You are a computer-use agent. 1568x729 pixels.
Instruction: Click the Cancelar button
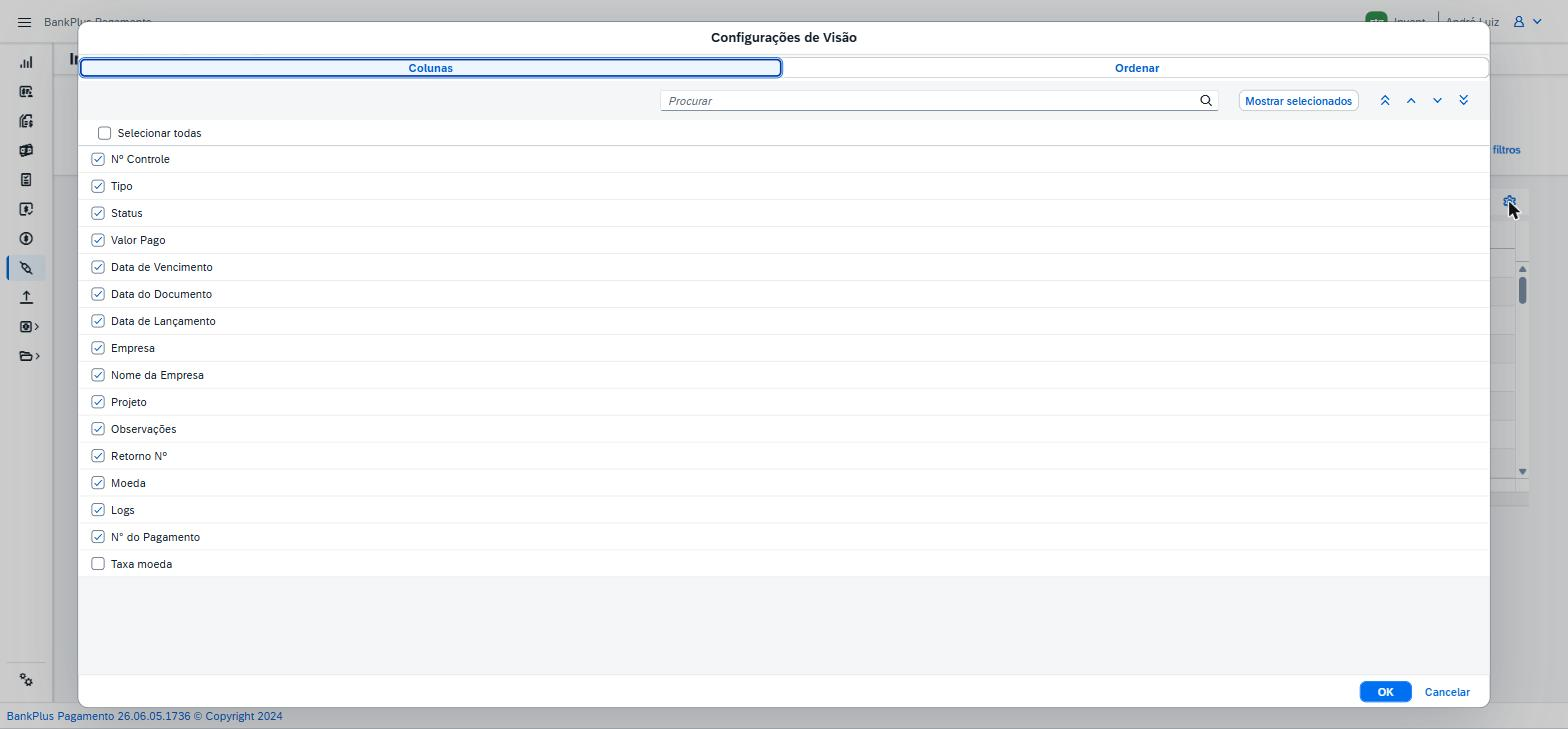(1447, 692)
